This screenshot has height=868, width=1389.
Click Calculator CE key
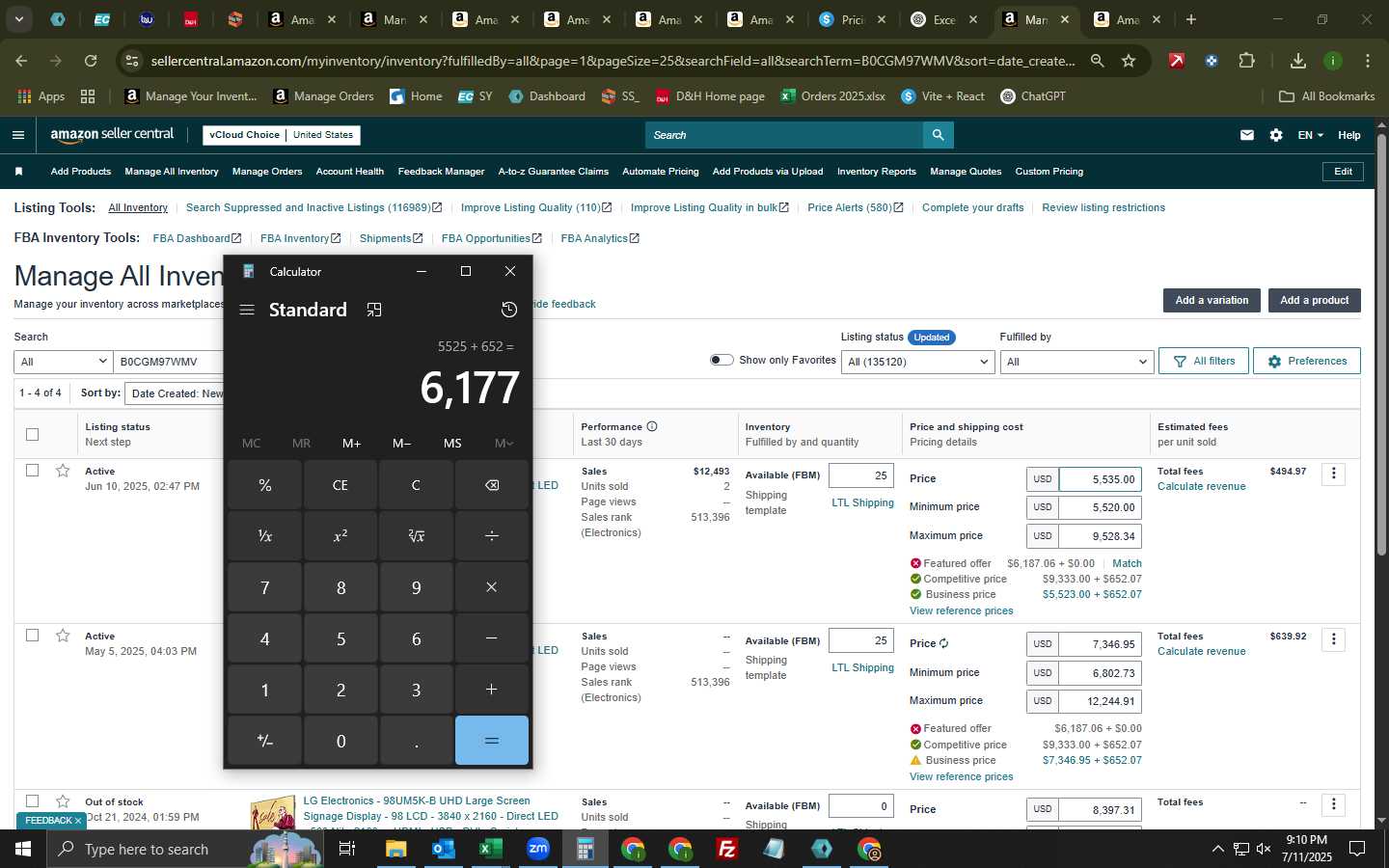pyautogui.click(x=340, y=485)
